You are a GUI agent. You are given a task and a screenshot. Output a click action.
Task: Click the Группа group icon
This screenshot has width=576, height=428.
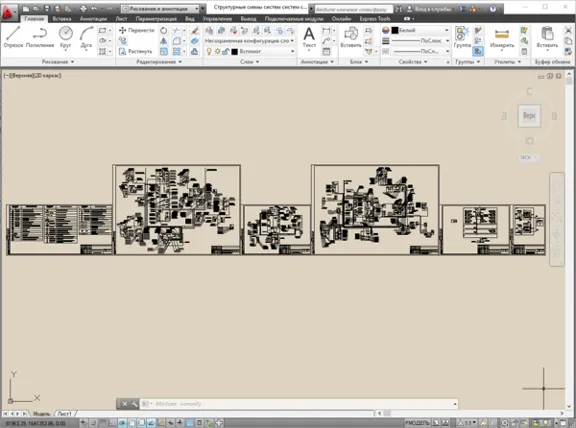tap(462, 37)
